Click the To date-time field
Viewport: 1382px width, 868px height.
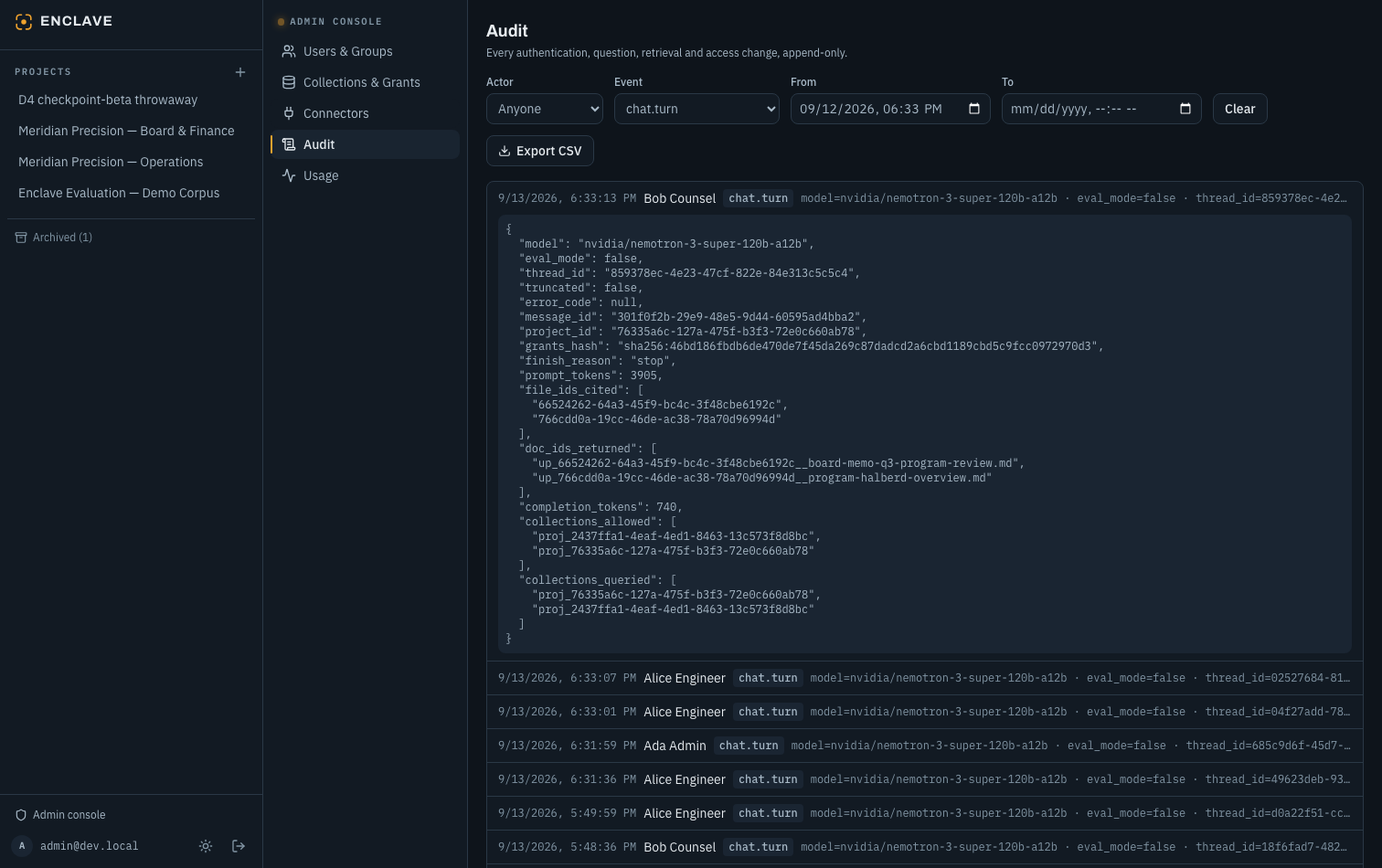(1101, 109)
